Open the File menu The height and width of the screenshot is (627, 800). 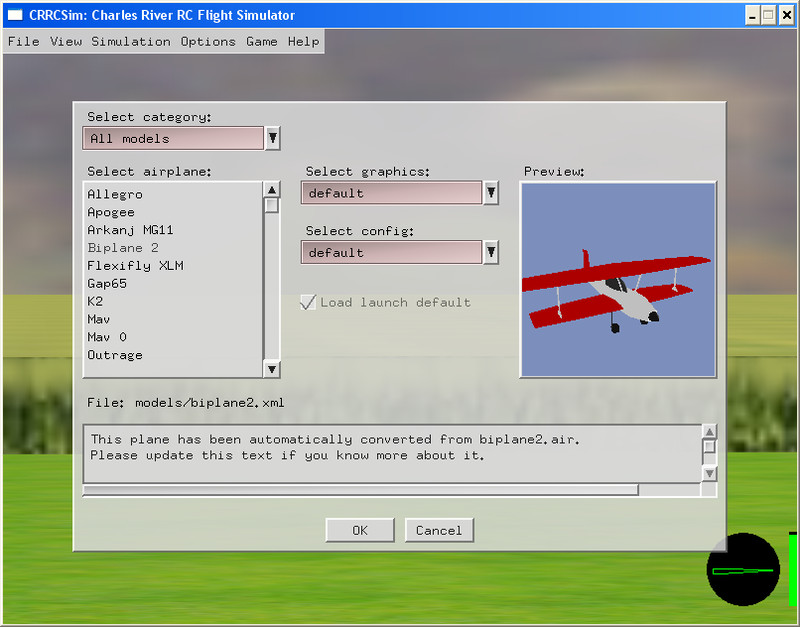point(23,41)
